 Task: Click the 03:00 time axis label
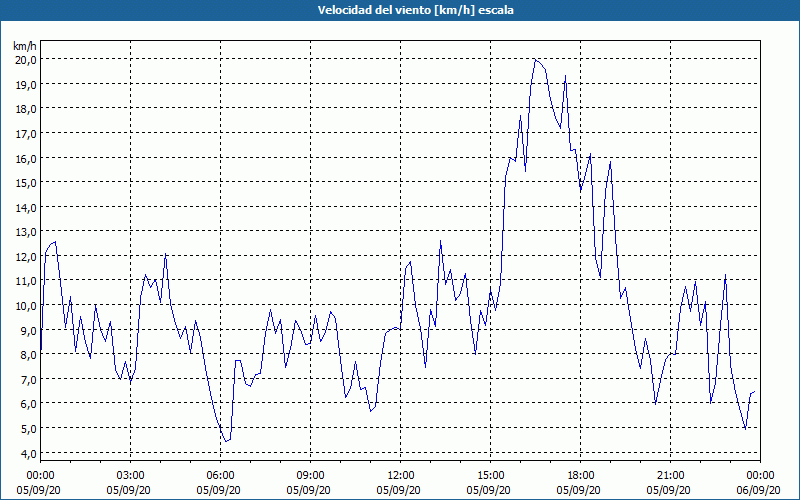pyautogui.click(x=131, y=476)
